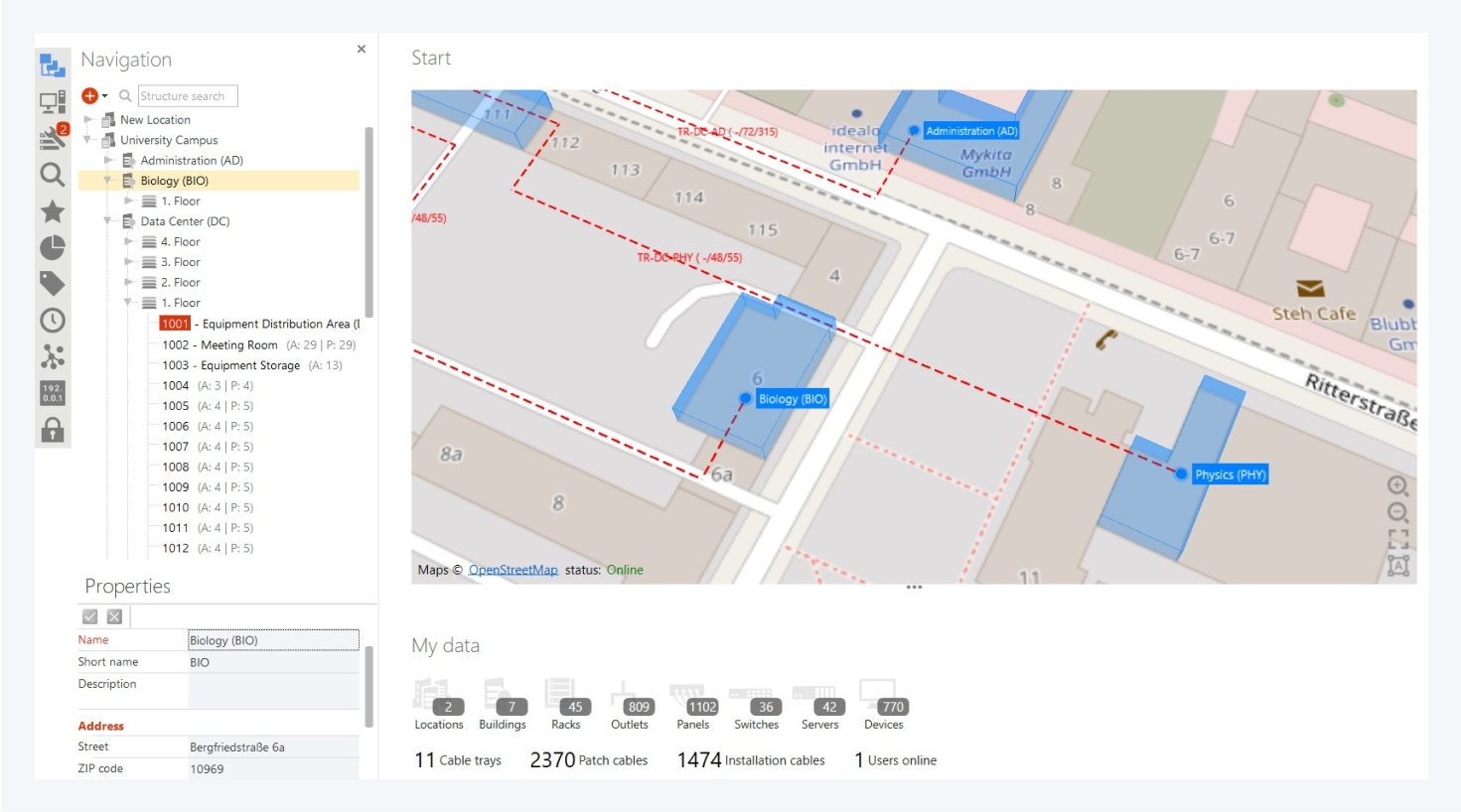Select 1002 - Meeting Room in tree
1461x812 pixels.
click(x=219, y=345)
